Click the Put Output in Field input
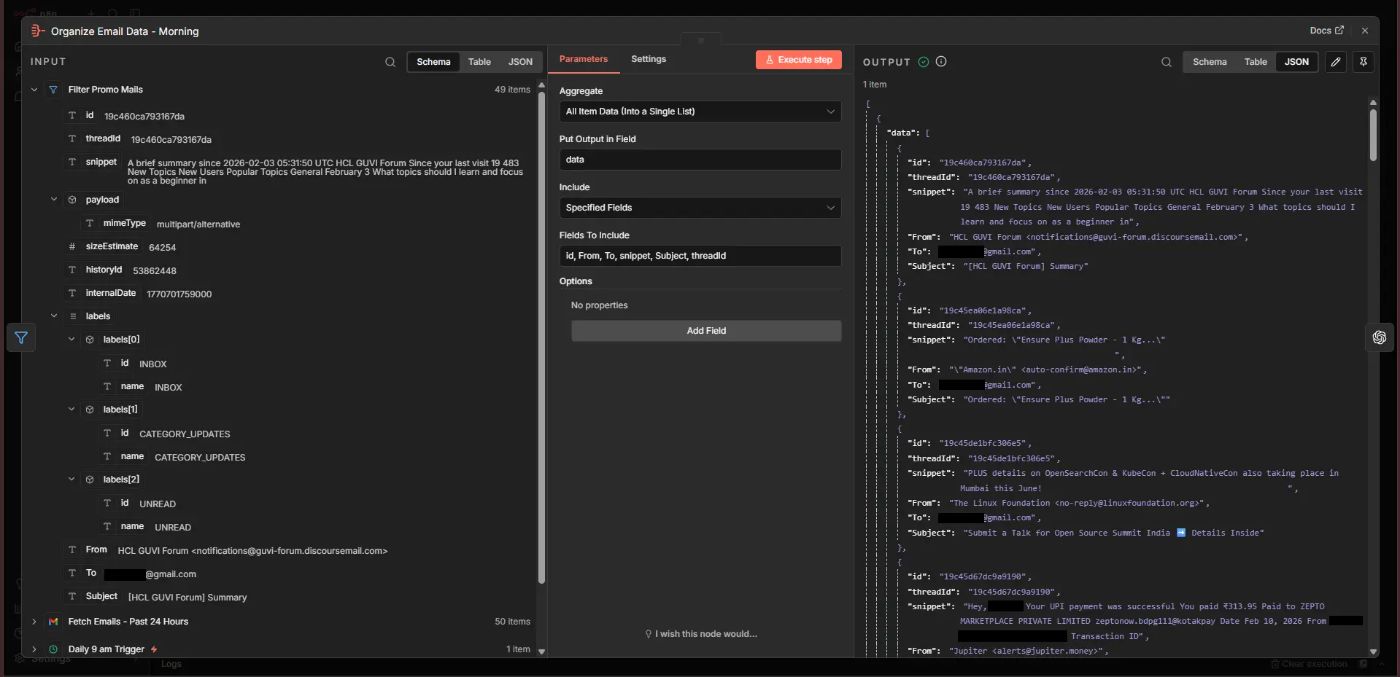The image size is (1400, 677). (x=699, y=160)
